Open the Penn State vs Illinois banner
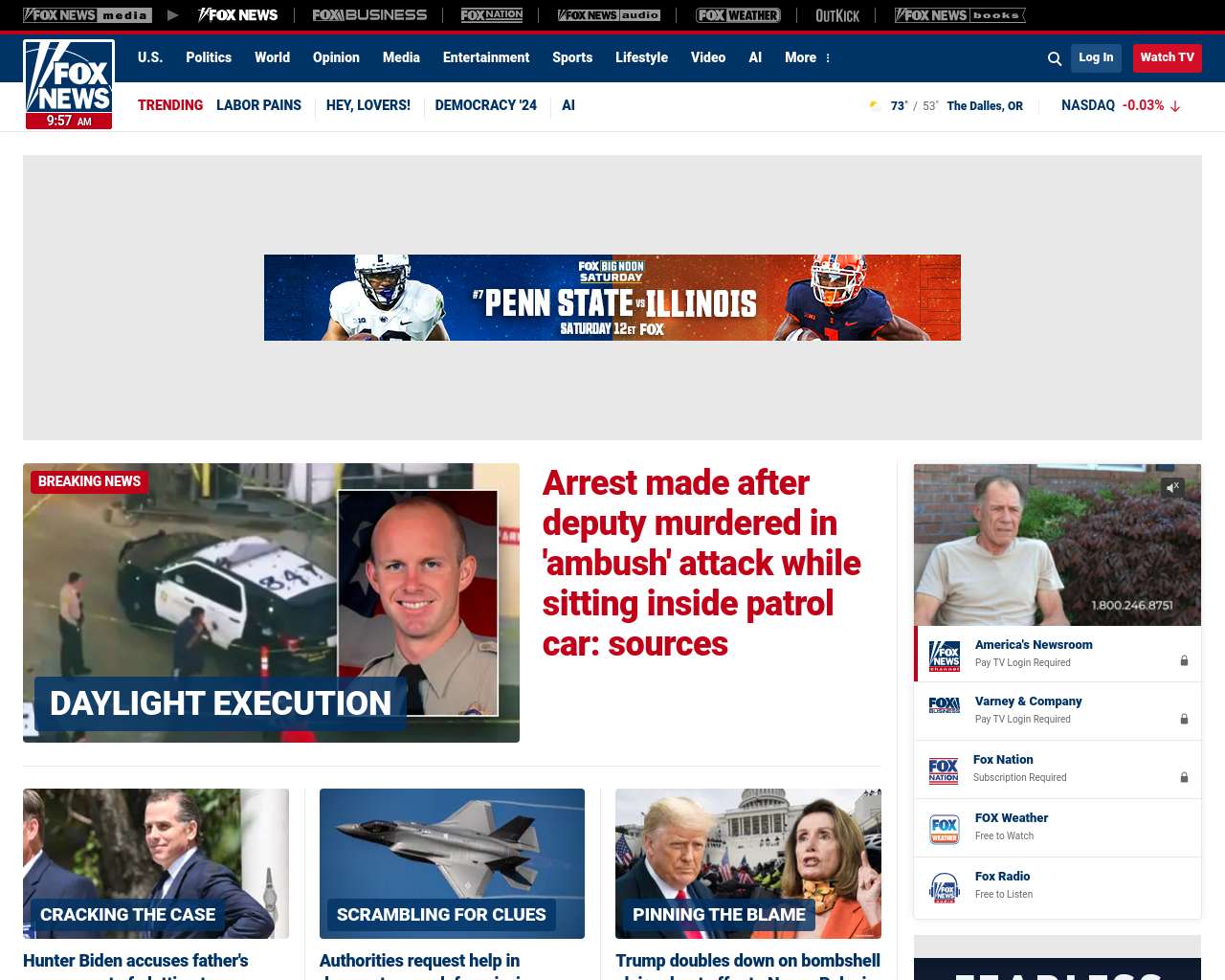The image size is (1225, 980). [612, 298]
